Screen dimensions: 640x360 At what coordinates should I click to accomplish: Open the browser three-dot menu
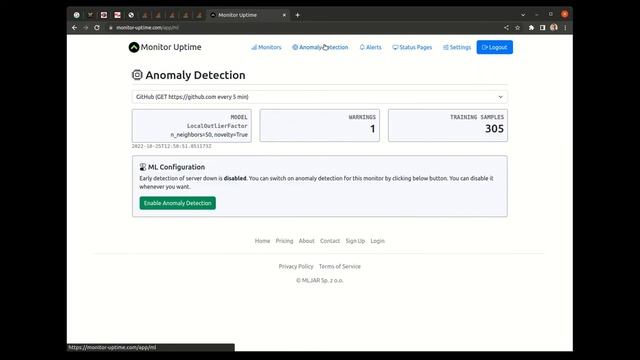pyautogui.click(x=565, y=28)
